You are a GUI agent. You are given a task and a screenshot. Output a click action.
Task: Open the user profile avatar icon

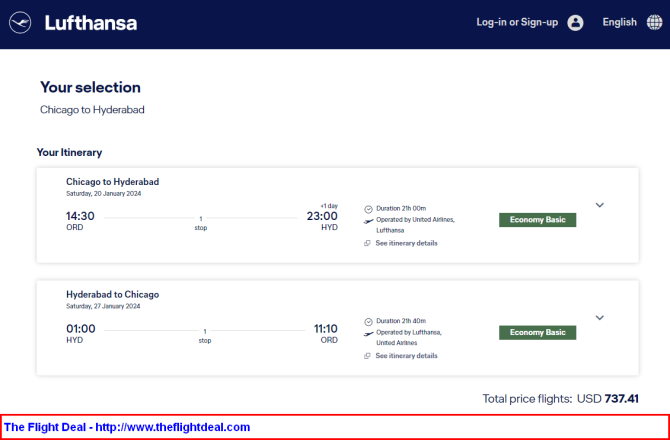pos(575,22)
